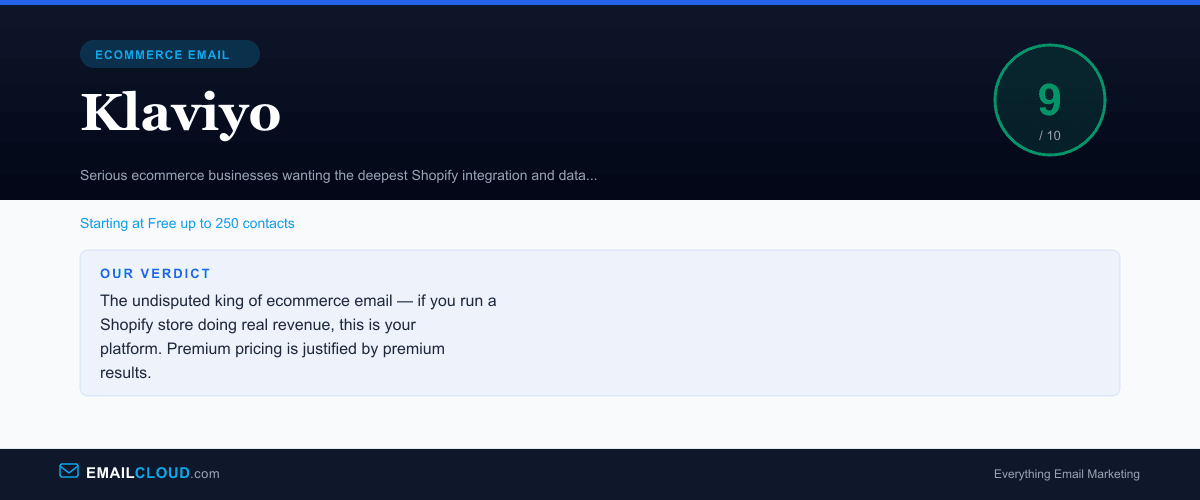Click the ellipsis ending the subtitle text
Screen dimensions: 1200x500
click(591, 177)
